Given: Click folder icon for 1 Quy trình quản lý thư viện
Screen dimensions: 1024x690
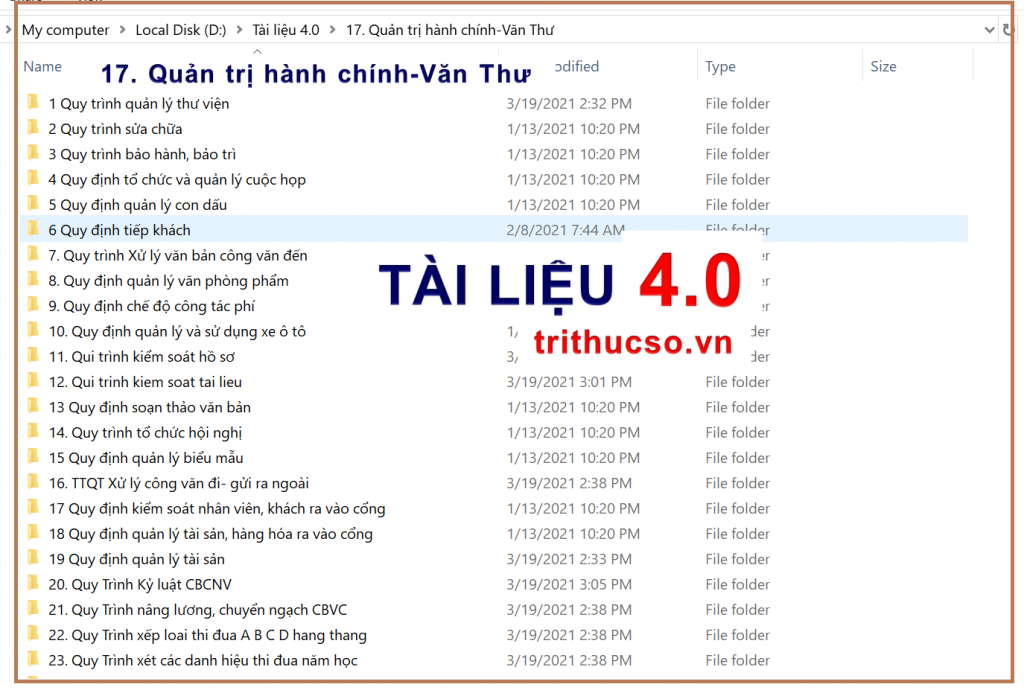Looking at the screenshot, I should [x=33, y=103].
